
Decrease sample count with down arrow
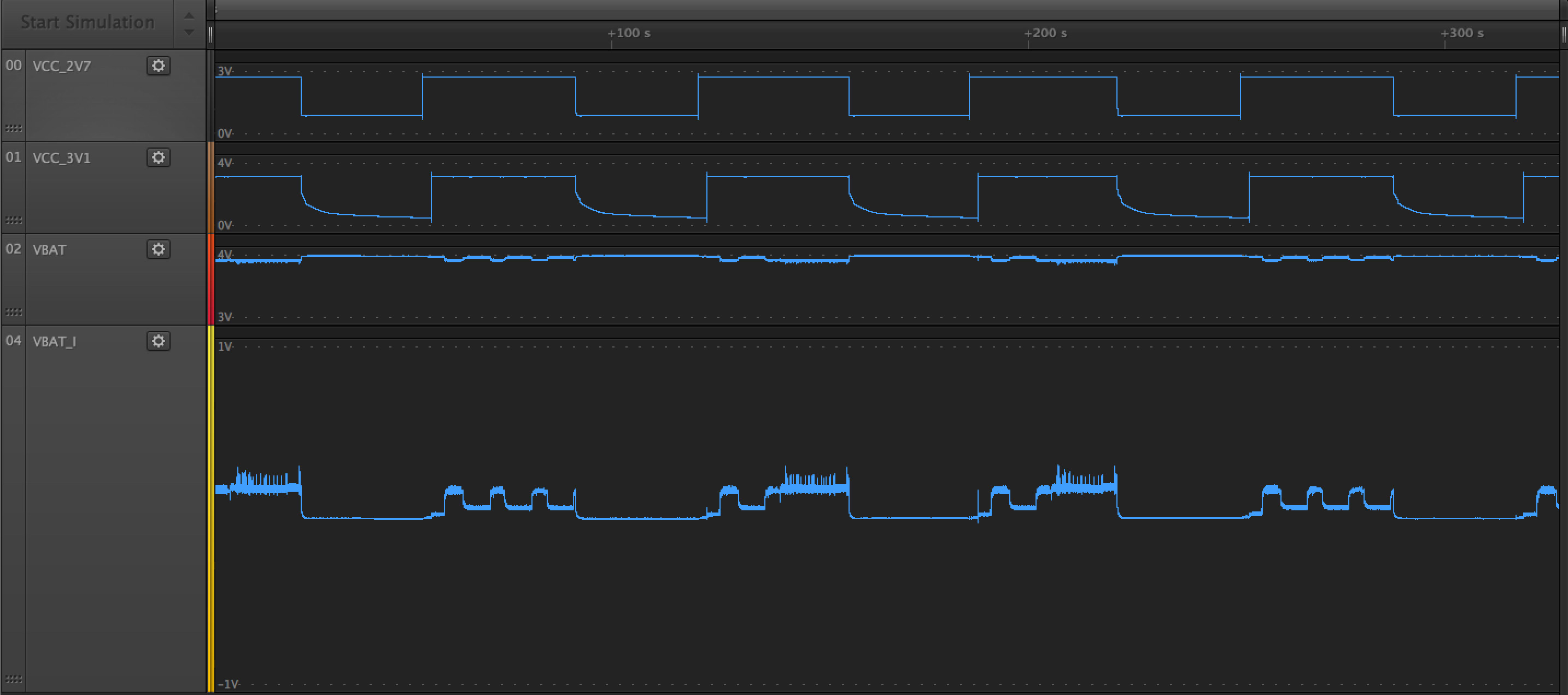[189, 32]
